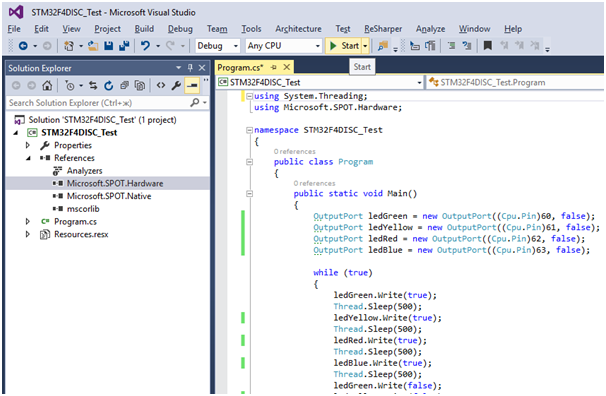This screenshot has width=606, height=396.
Task: Open the File menu
Action: click(14, 29)
